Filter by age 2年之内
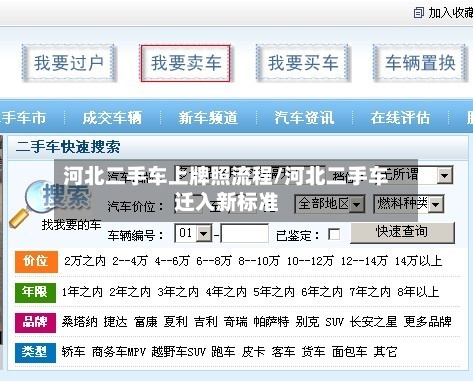This screenshot has height=381, width=473. tap(130, 292)
